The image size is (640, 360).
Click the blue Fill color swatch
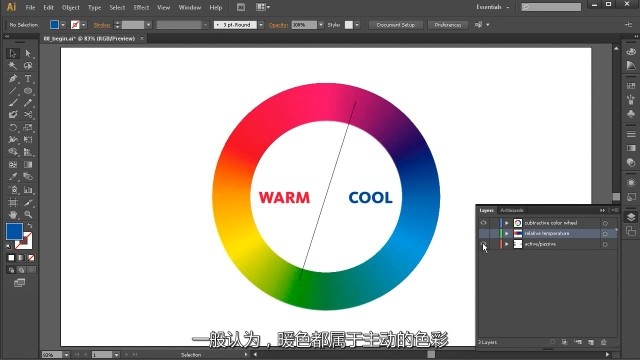click(14, 231)
